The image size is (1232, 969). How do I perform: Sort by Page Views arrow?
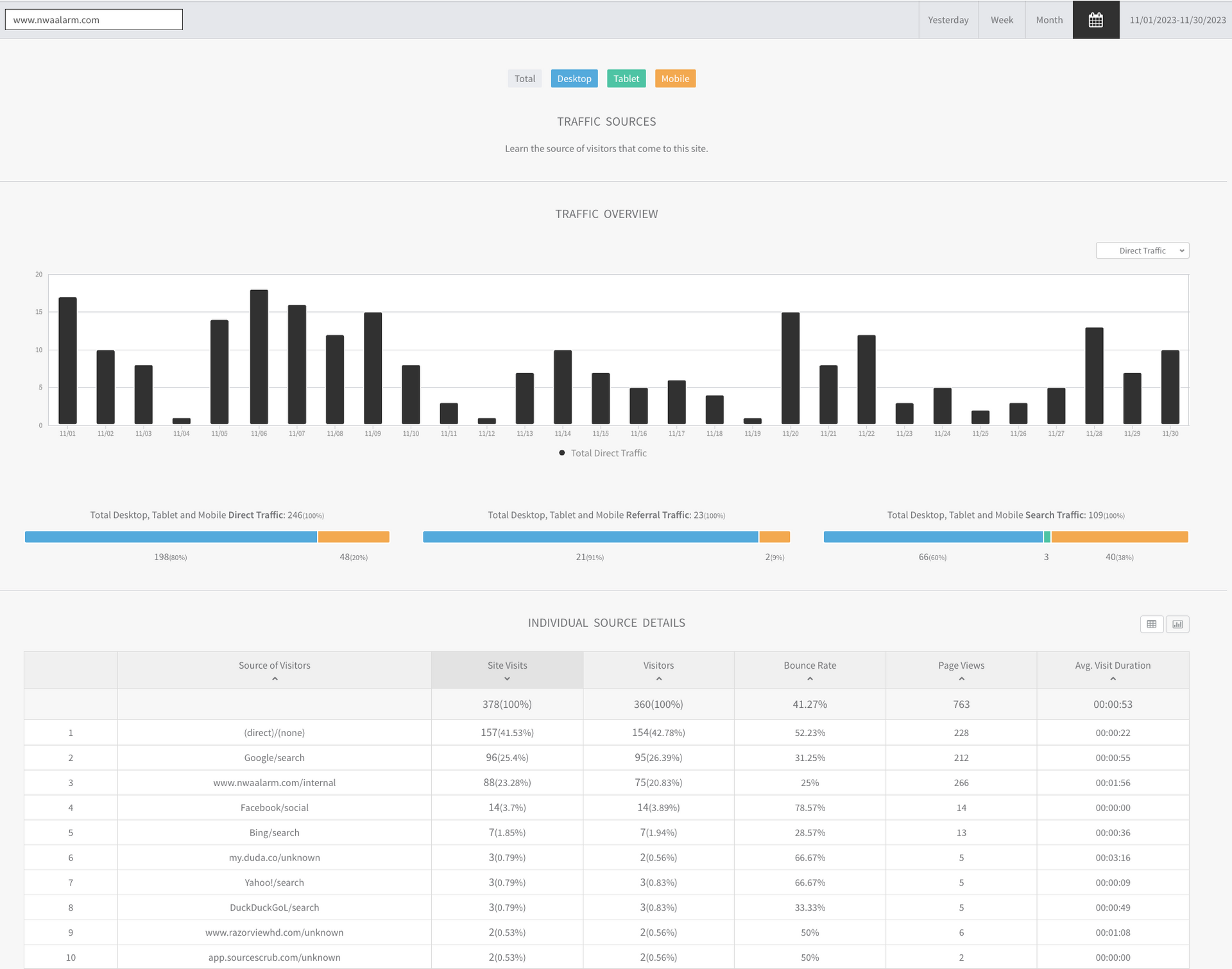(961, 678)
